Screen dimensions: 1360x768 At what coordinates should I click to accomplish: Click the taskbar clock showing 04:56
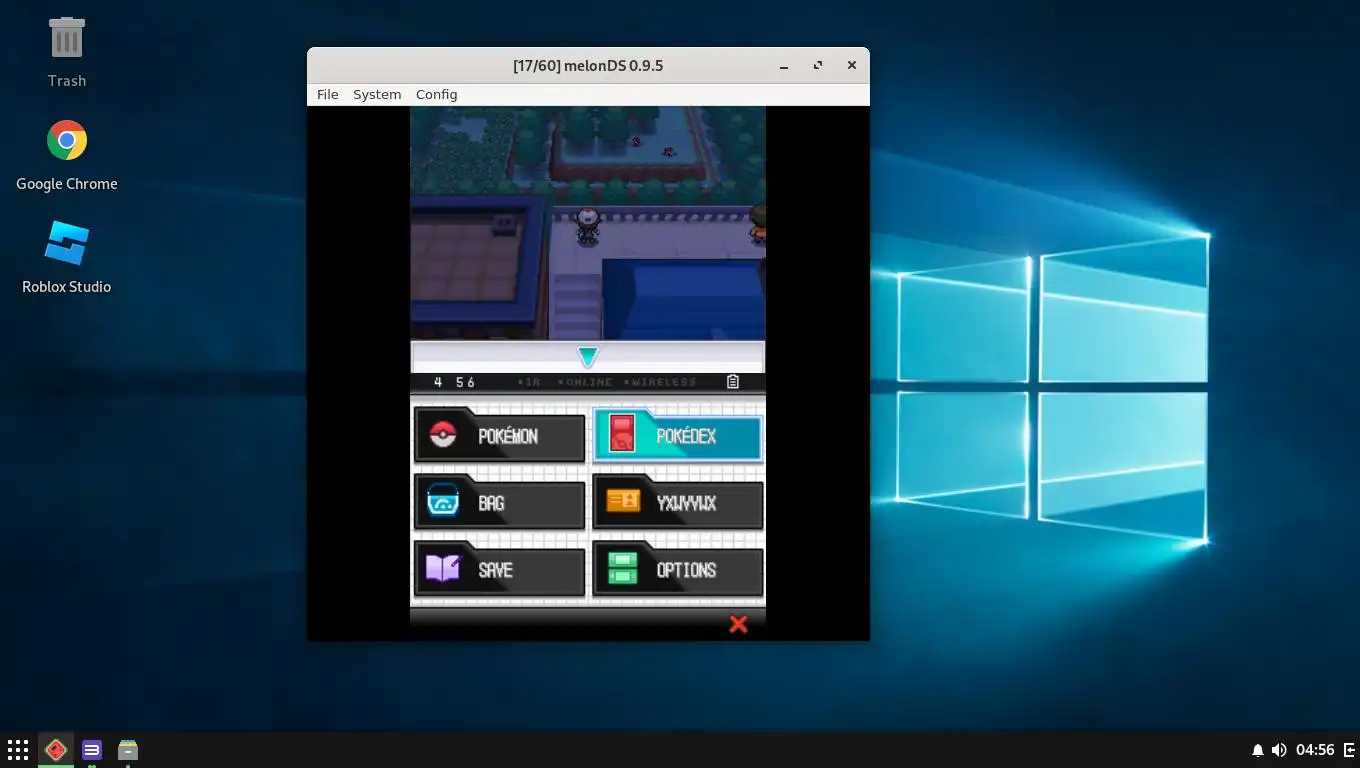tap(1315, 750)
